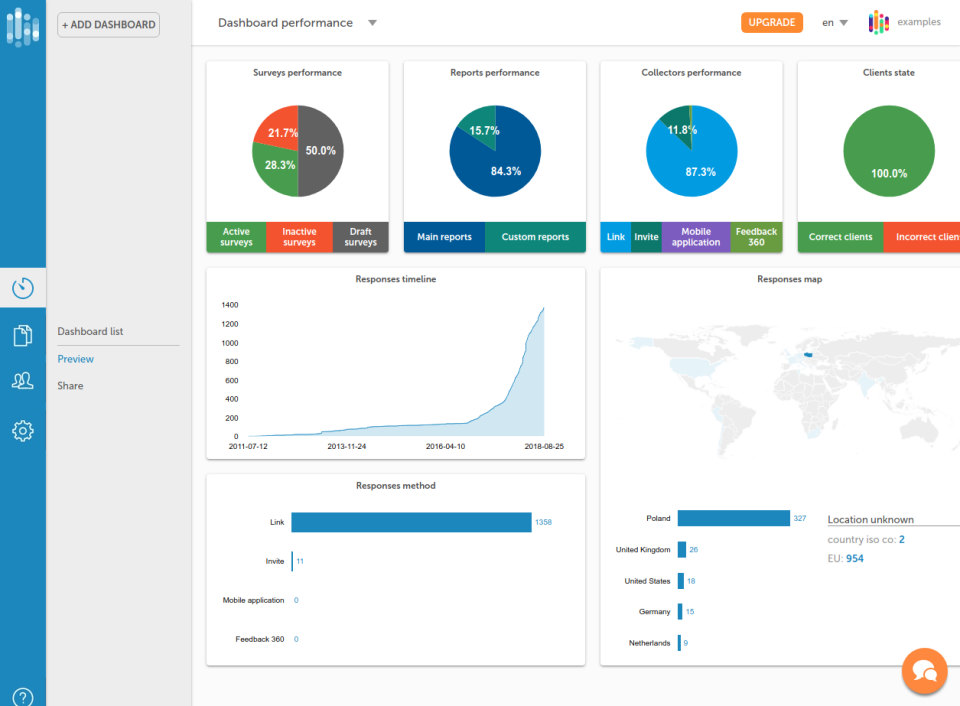Click the United States row label

coord(647,581)
